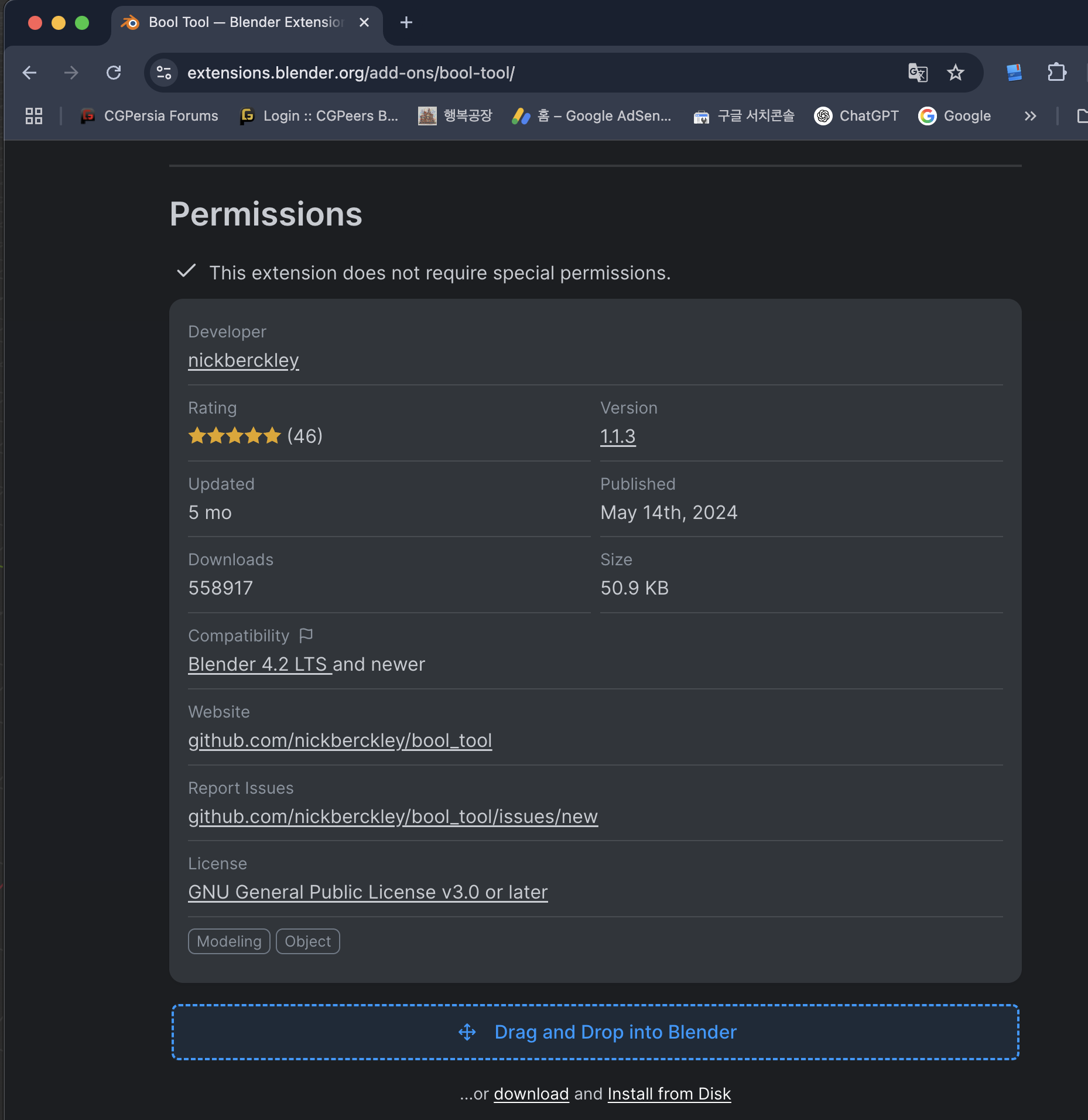Image resolution: width=1088 pixels, height=1120 pixels.
Task: Open the 구글 서치콘솔 bookmark
Action: [744, 116]
